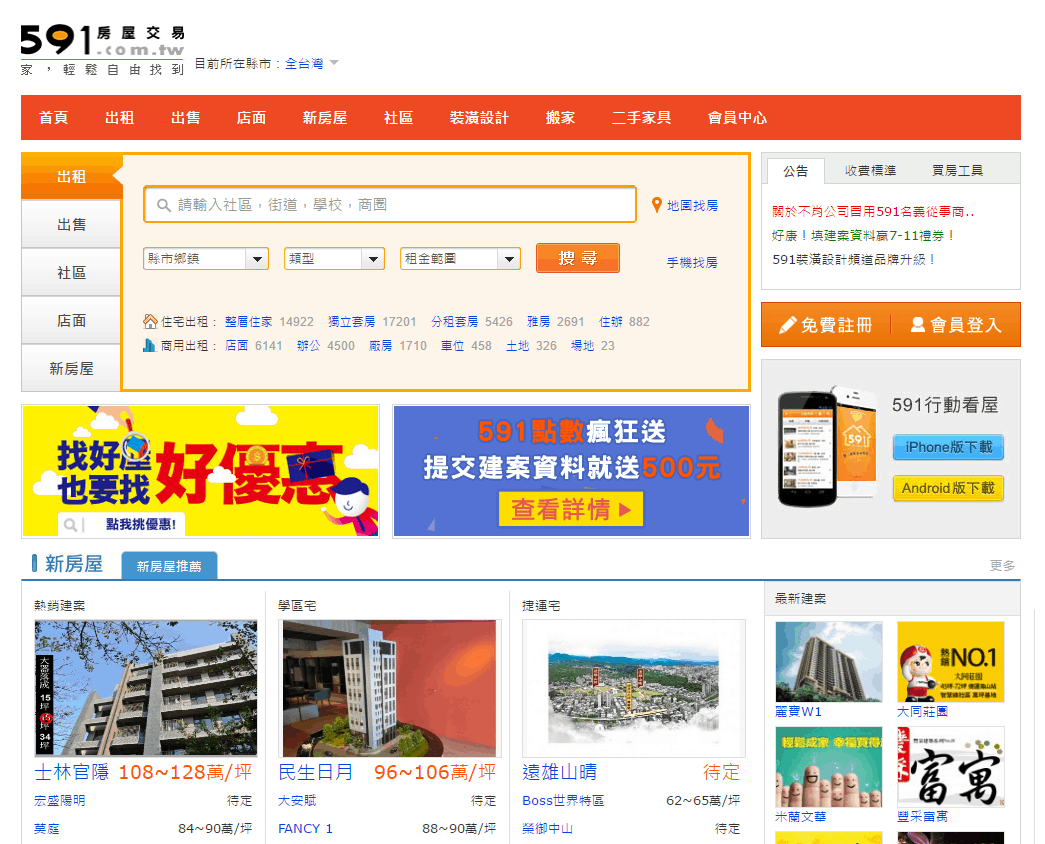Viewport: 1045px width, 844px height.
Task: Select the 新房屋推薦 tab
Action: 169,566
